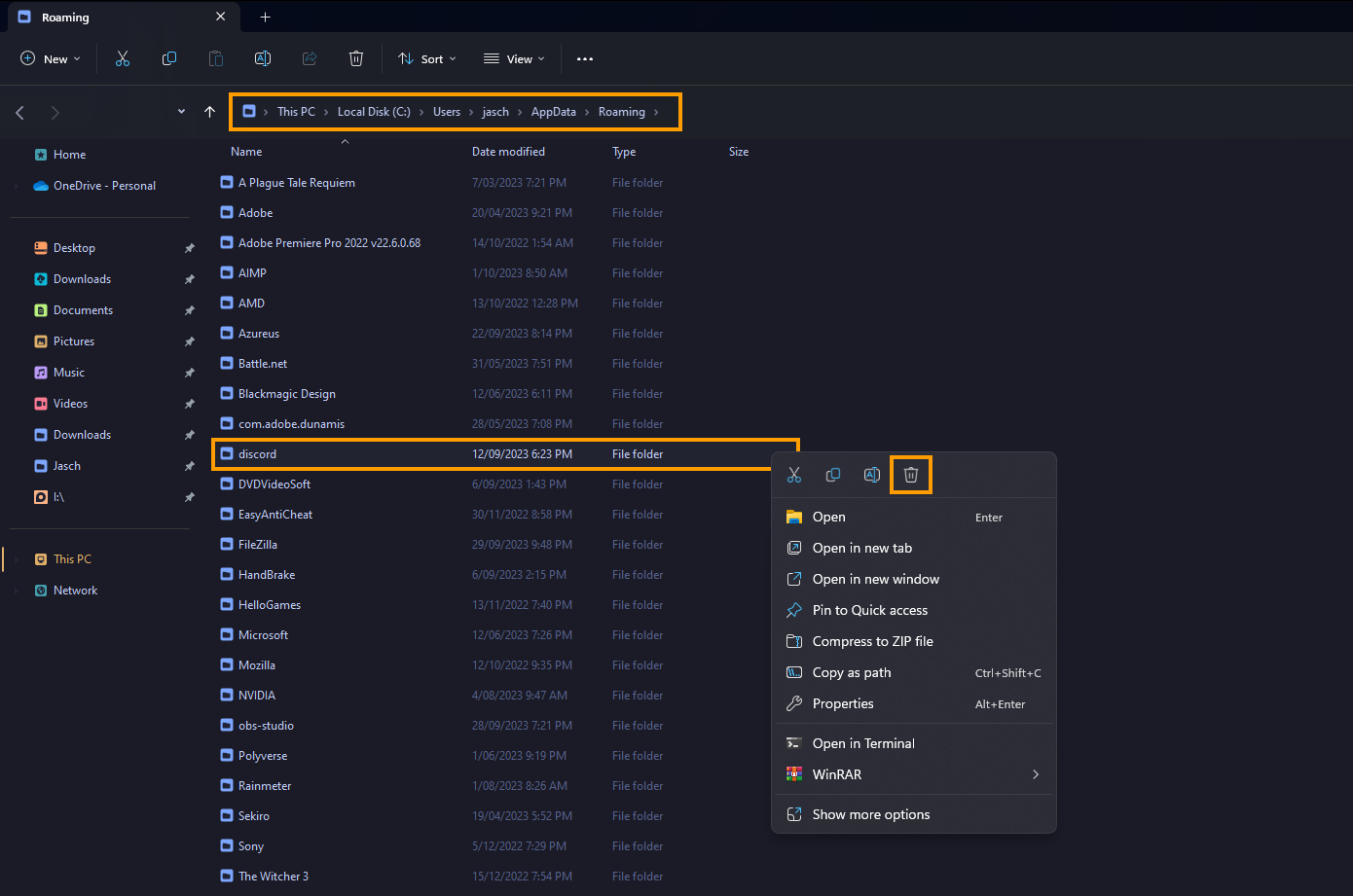The image size is (1353, 896).
Task: Add a new tab with the plus button
Action: [265, 17]
